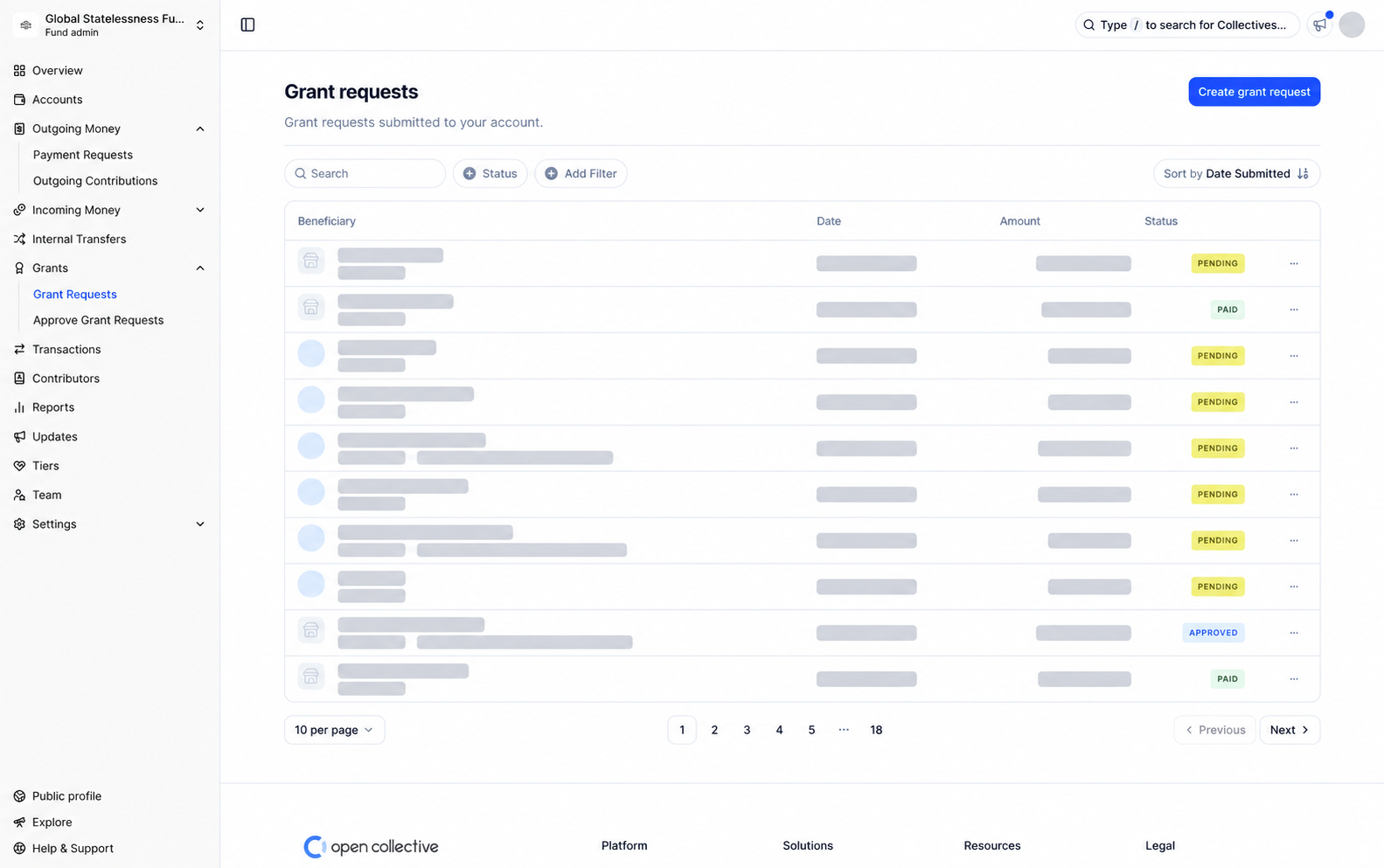Click the Accounts wallet icon
Viewport: 1384px width, 868px height.
pos(19,100)
